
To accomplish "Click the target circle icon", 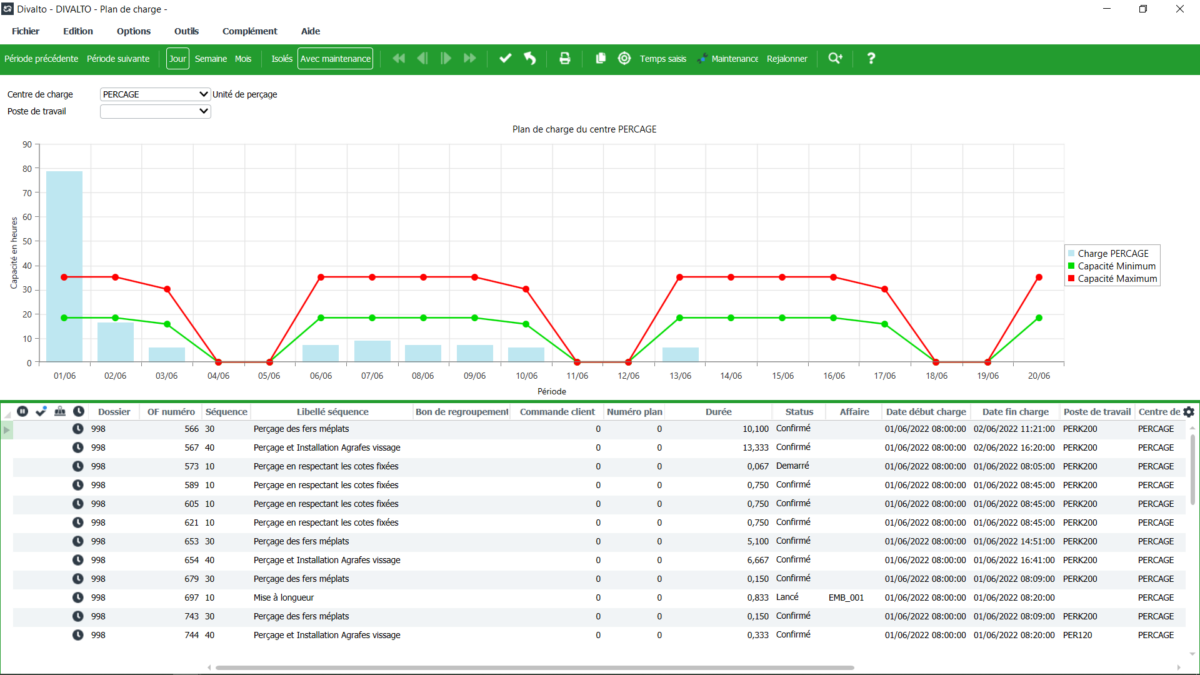I will 624,59.
